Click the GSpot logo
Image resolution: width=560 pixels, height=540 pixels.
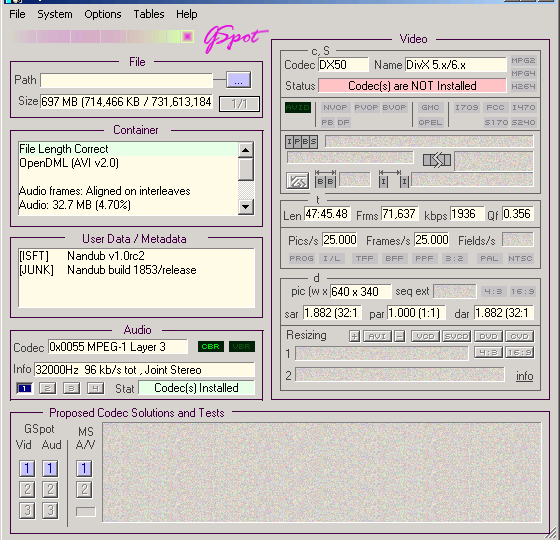coord(235,39)
